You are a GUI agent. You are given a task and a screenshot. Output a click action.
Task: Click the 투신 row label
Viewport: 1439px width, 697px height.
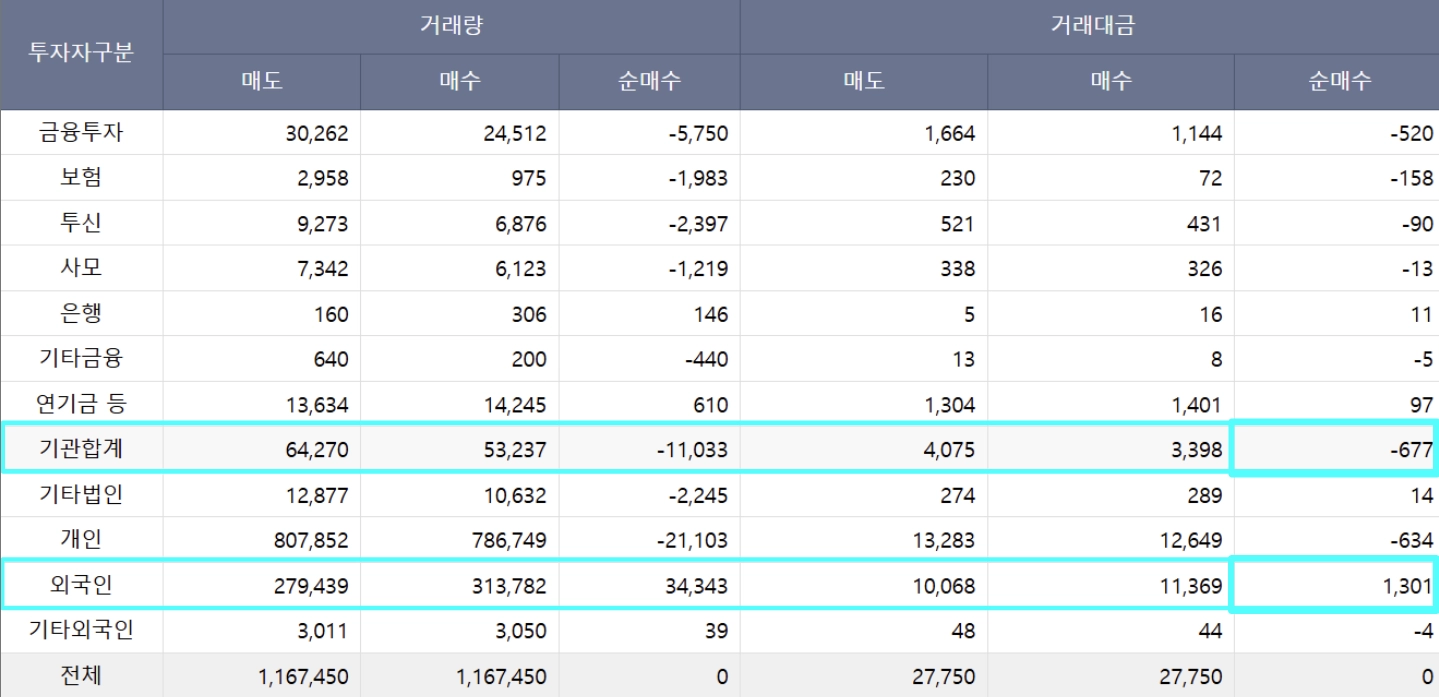pos(81,223)
